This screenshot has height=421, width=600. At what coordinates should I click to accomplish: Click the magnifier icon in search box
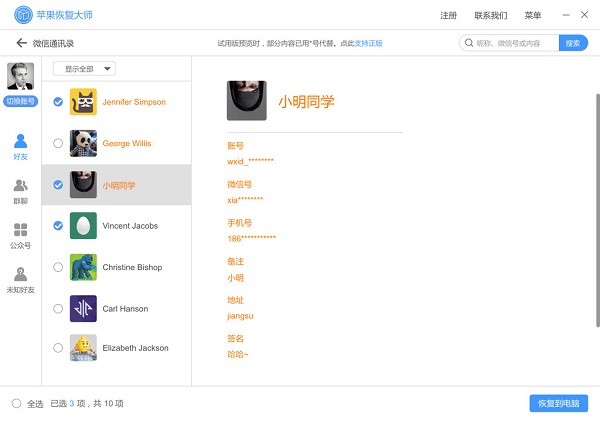click(x=469, y=43)
